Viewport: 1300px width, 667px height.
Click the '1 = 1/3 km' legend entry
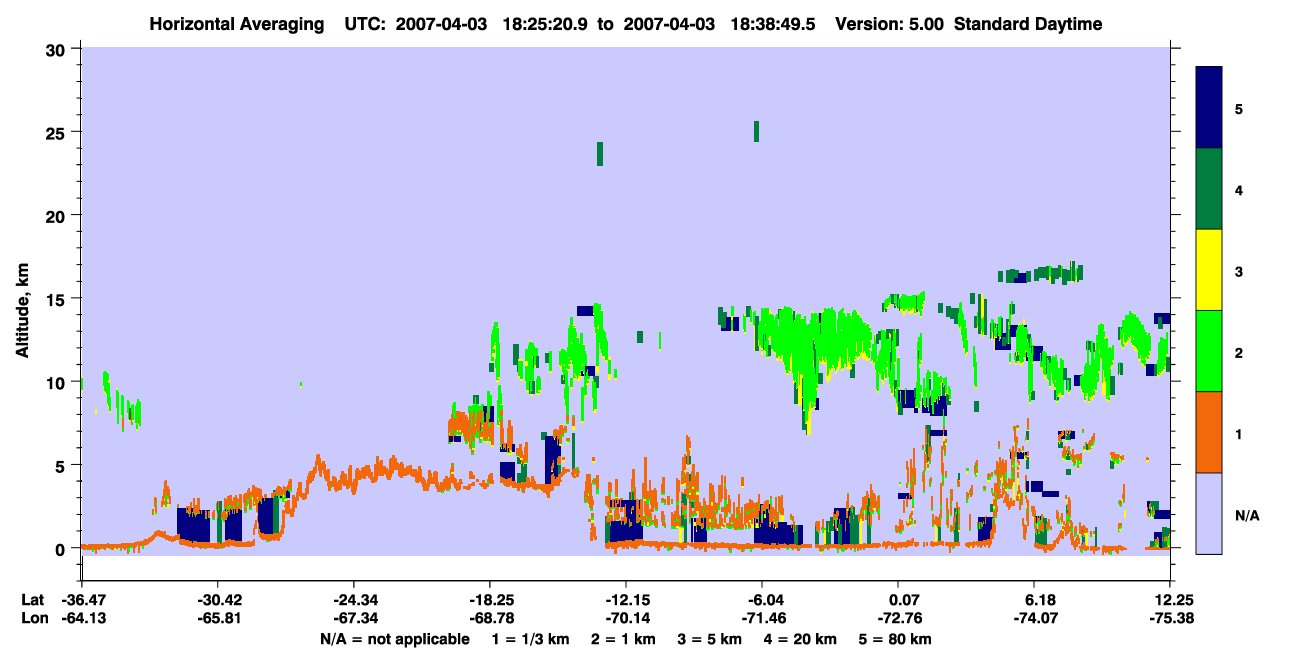click(530, 639)
